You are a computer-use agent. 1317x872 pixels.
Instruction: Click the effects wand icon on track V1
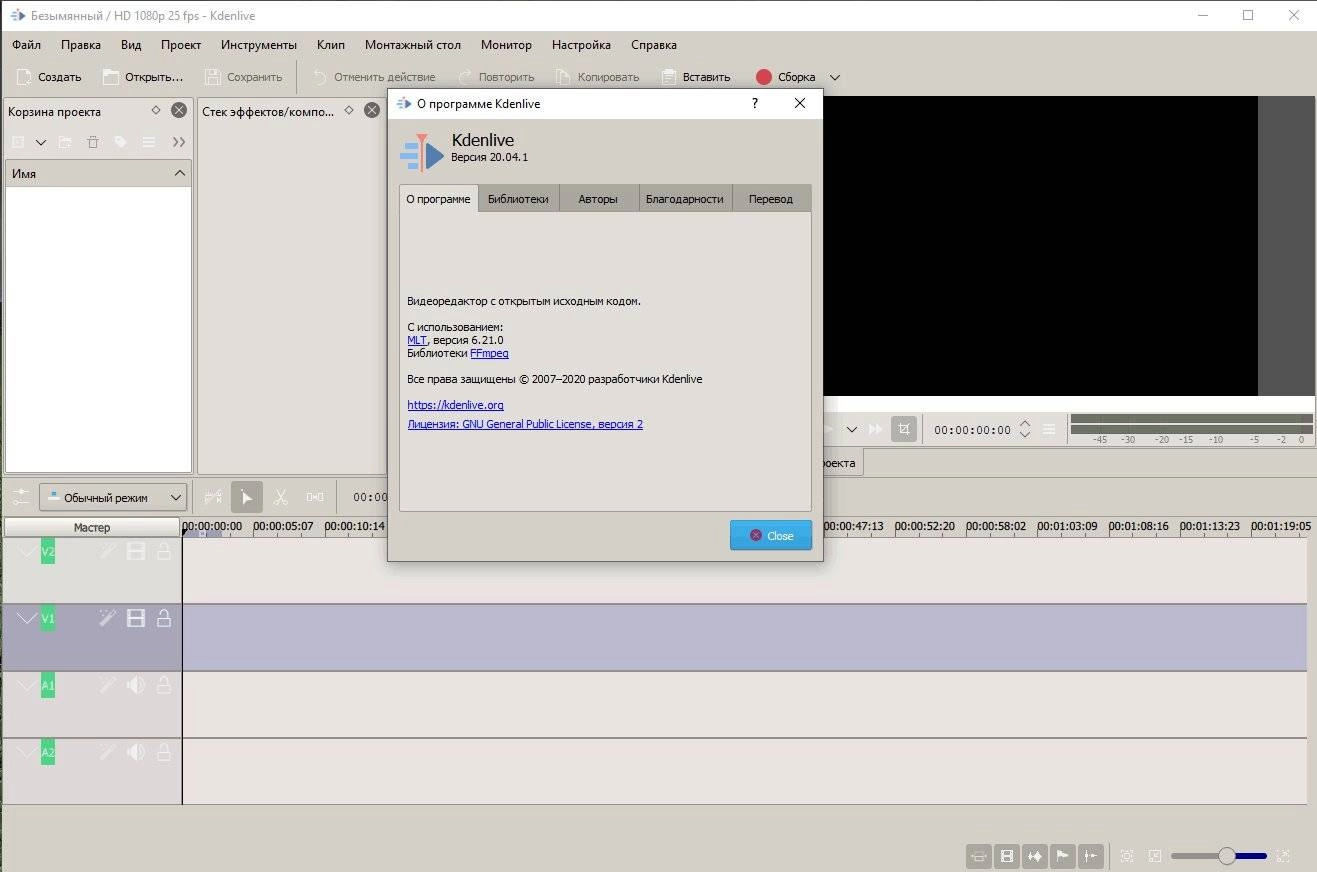[x=108, y=619]
